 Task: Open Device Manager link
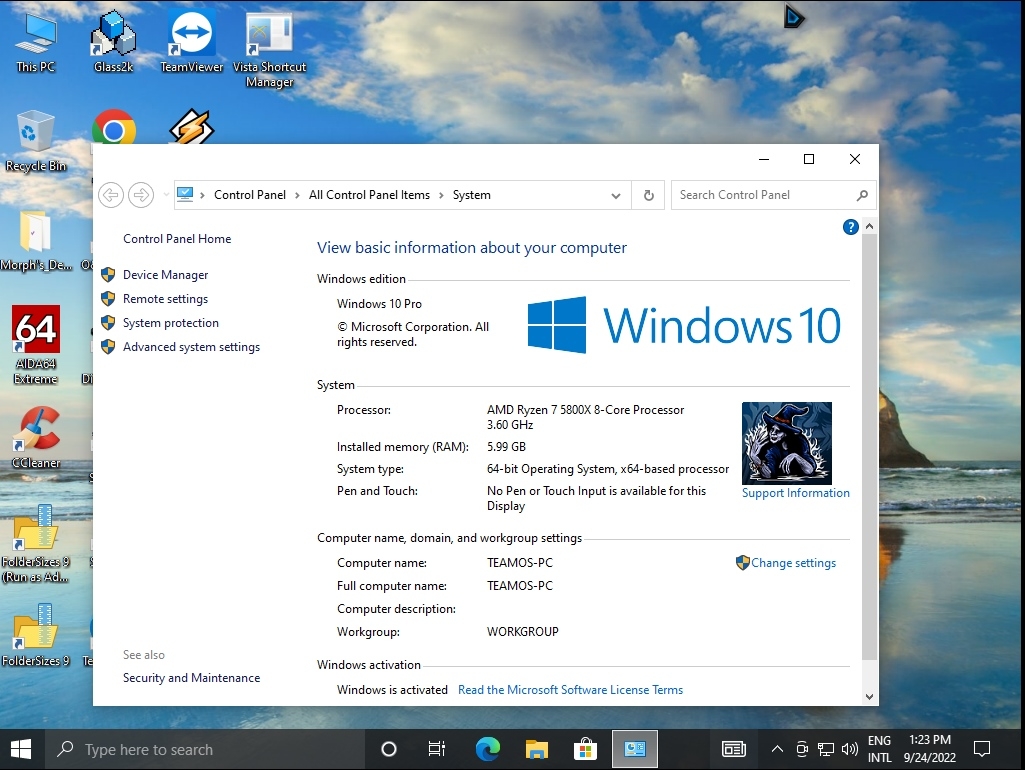(x=165, y=275)
